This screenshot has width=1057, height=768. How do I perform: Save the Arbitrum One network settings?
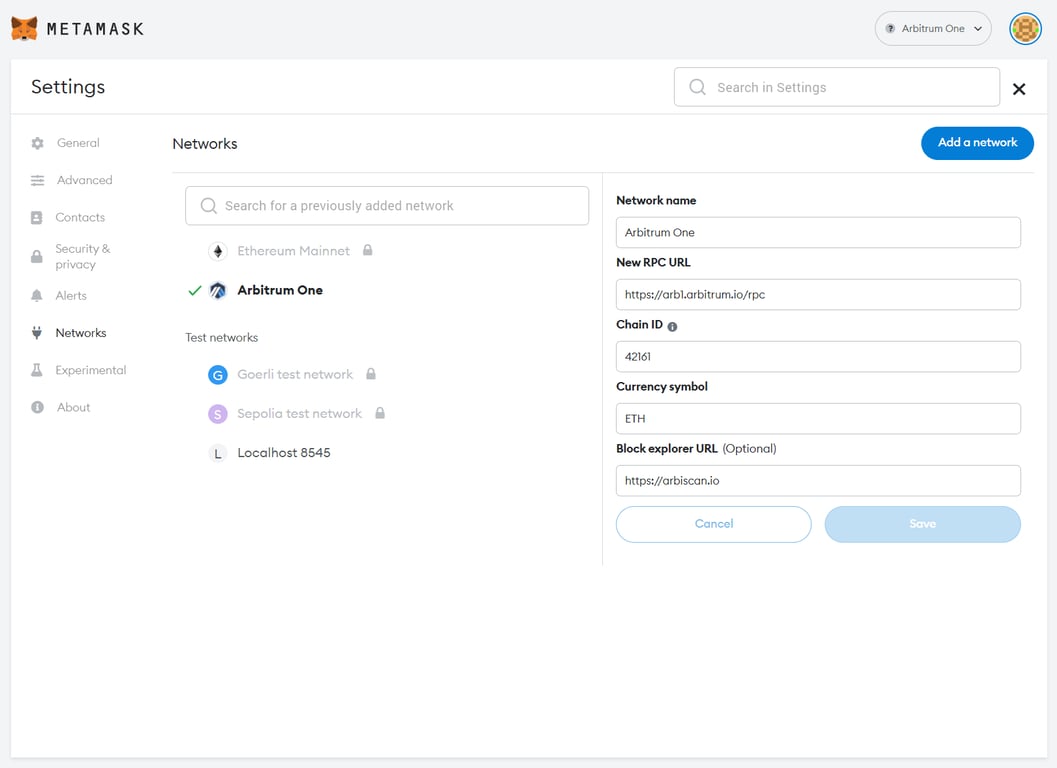(x=922, y=524)
